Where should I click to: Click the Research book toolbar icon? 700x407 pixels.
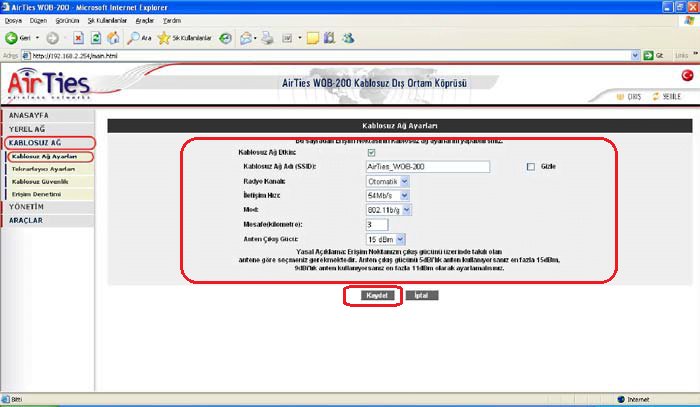329,38
